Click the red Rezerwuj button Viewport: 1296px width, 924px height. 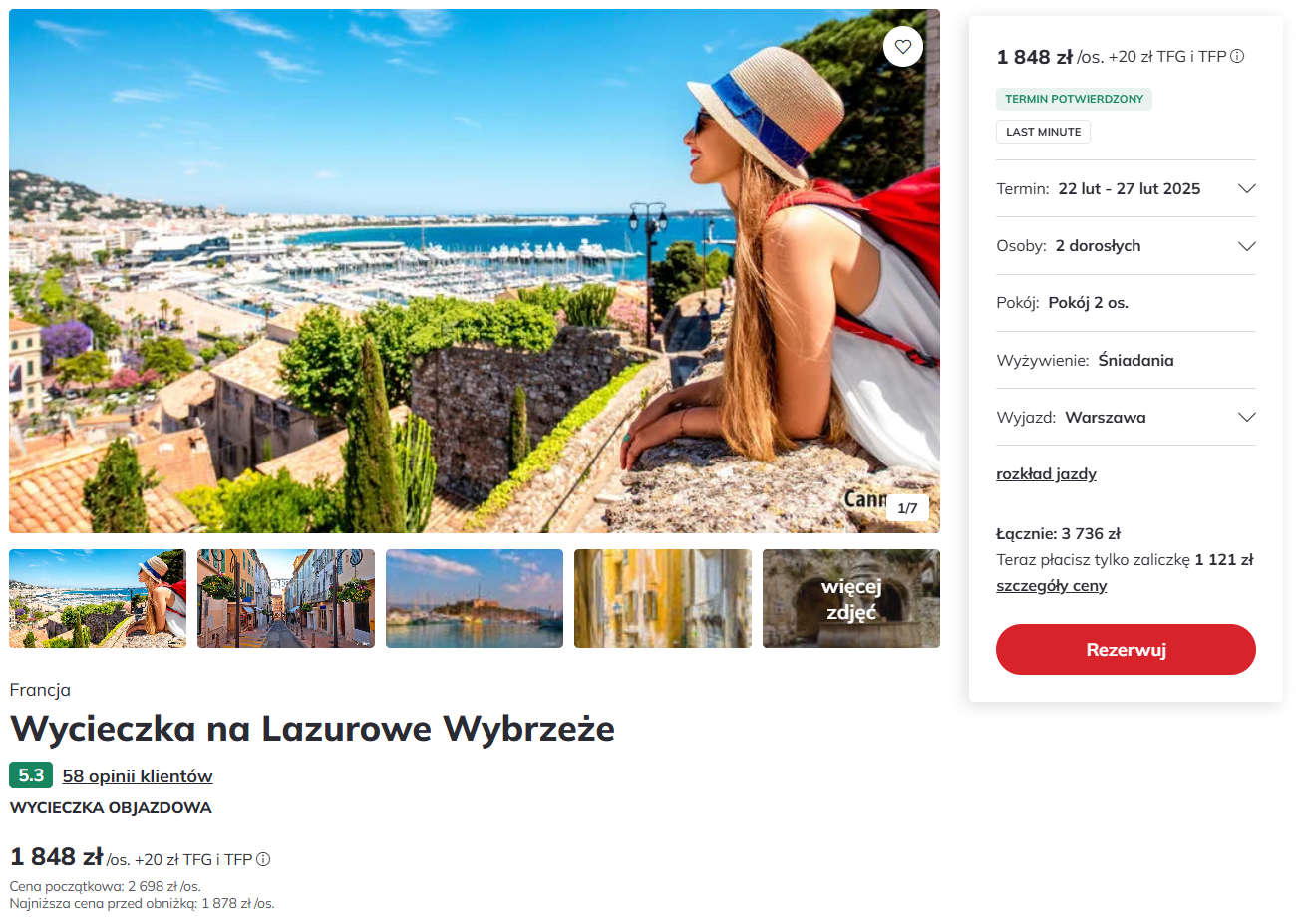pyautogui.click(x=1126, y=650)
